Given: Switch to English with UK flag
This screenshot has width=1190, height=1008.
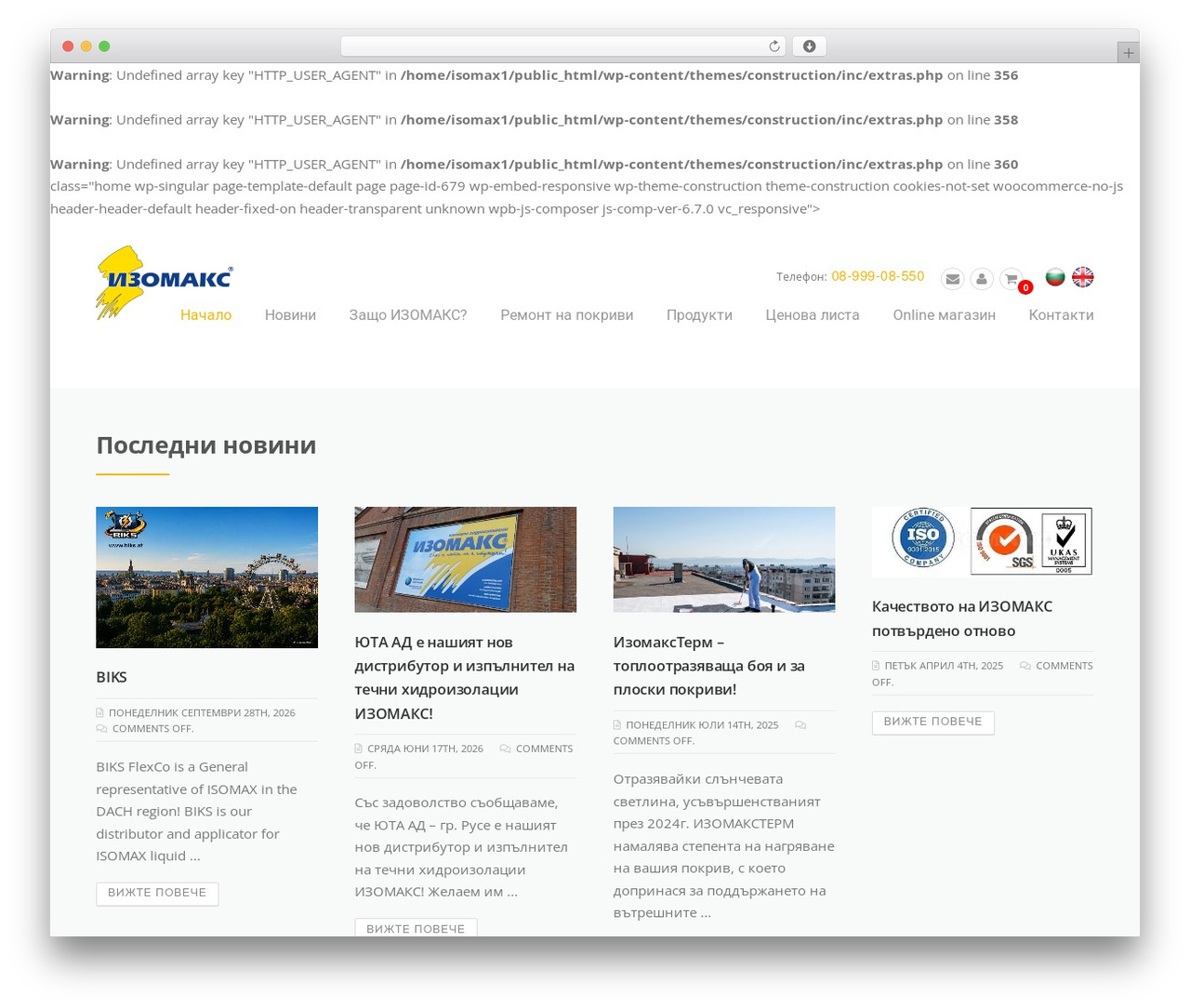Looking at the screenshot, I should (1083, 277).
